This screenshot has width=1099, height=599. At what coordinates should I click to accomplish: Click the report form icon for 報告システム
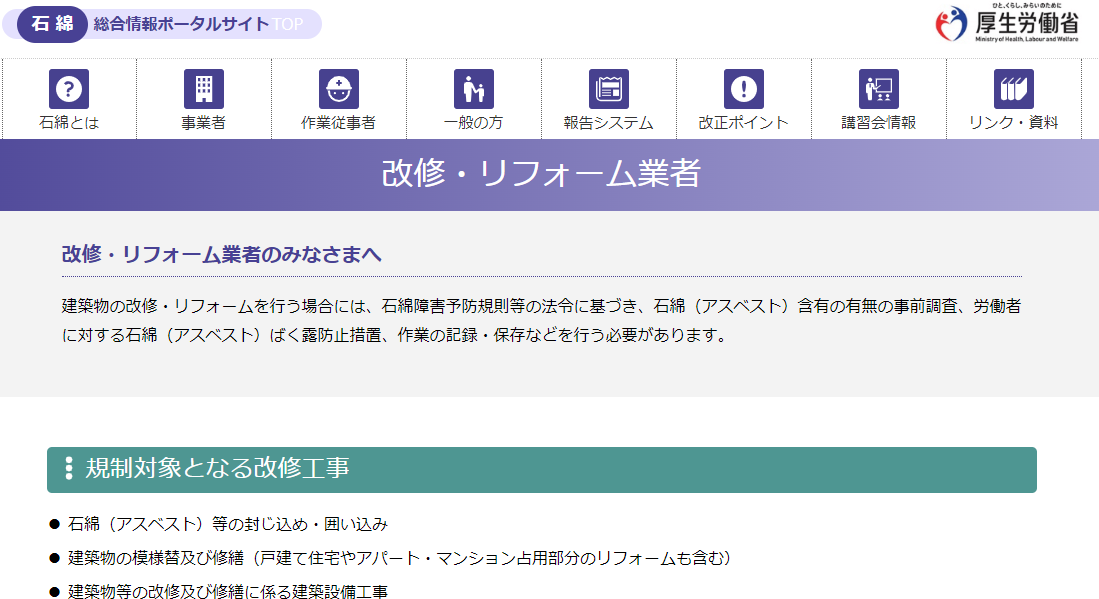click(608, 89)
